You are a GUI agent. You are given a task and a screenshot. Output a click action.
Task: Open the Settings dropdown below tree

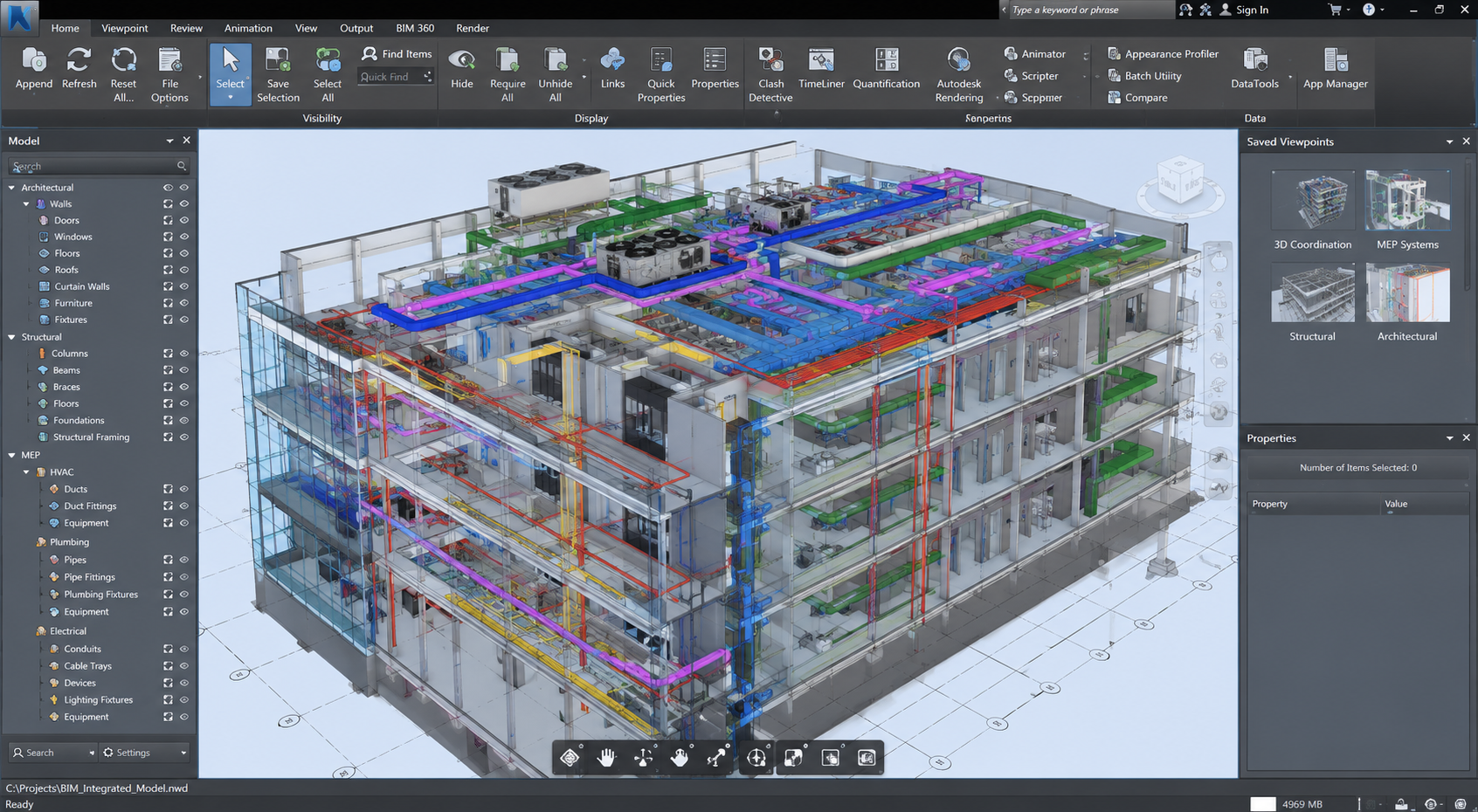[145, 753]
